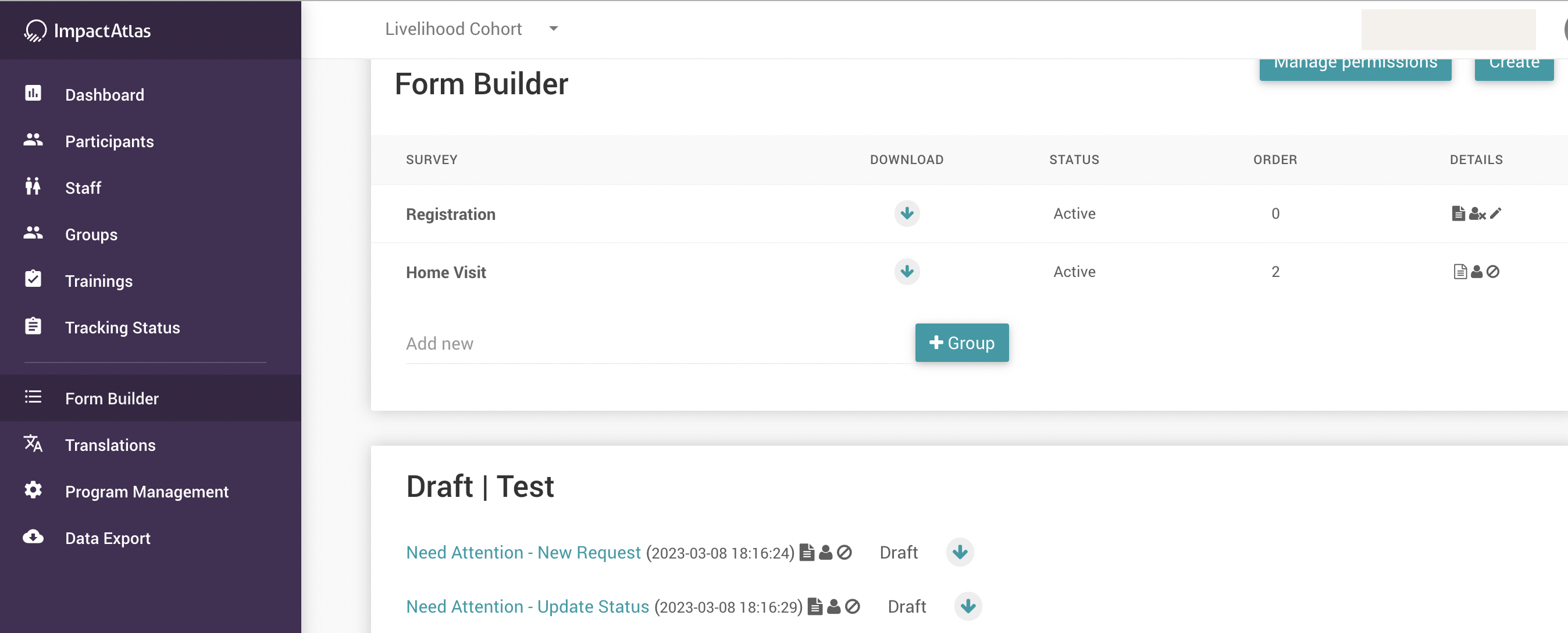Click the ban icon next to Need Attention - Update Status
The width and height of the screenshot is (1568, 633).
[x=852, y=606]
